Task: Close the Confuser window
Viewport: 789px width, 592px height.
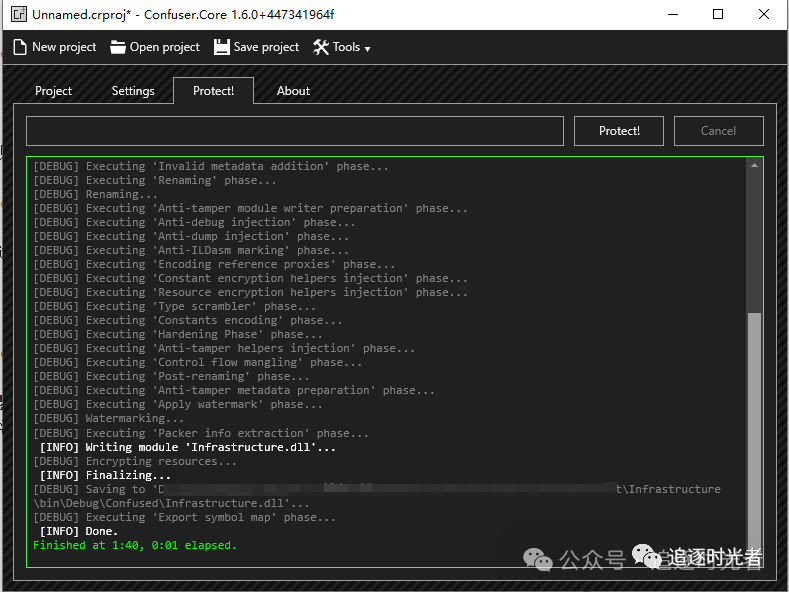Action: click(764, 14)
